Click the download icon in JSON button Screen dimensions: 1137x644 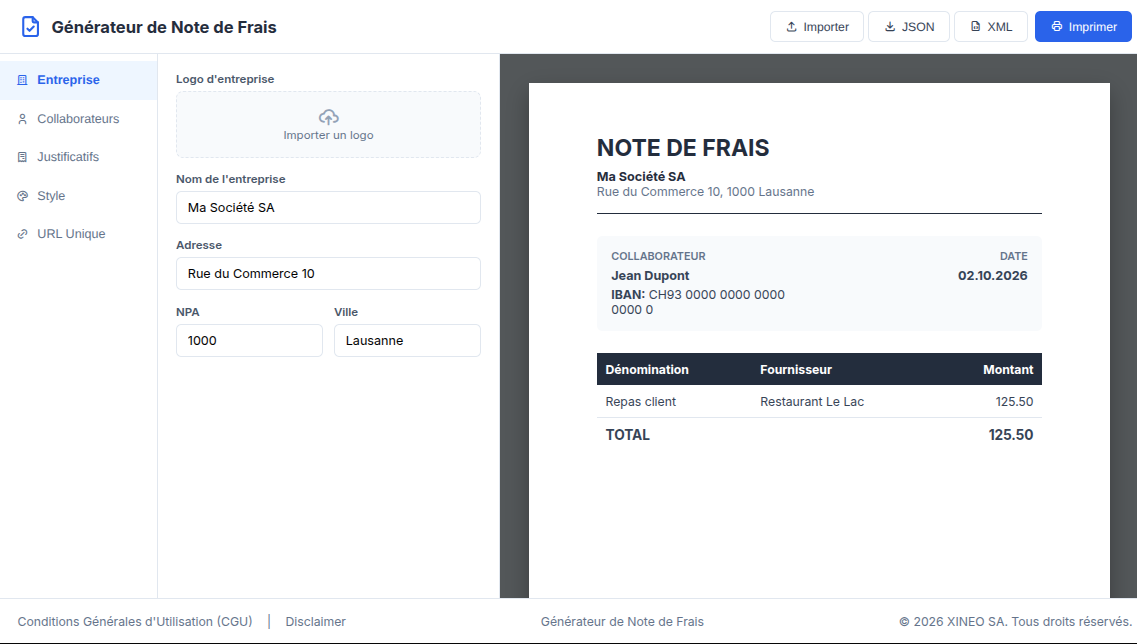(x=890, y=27)
